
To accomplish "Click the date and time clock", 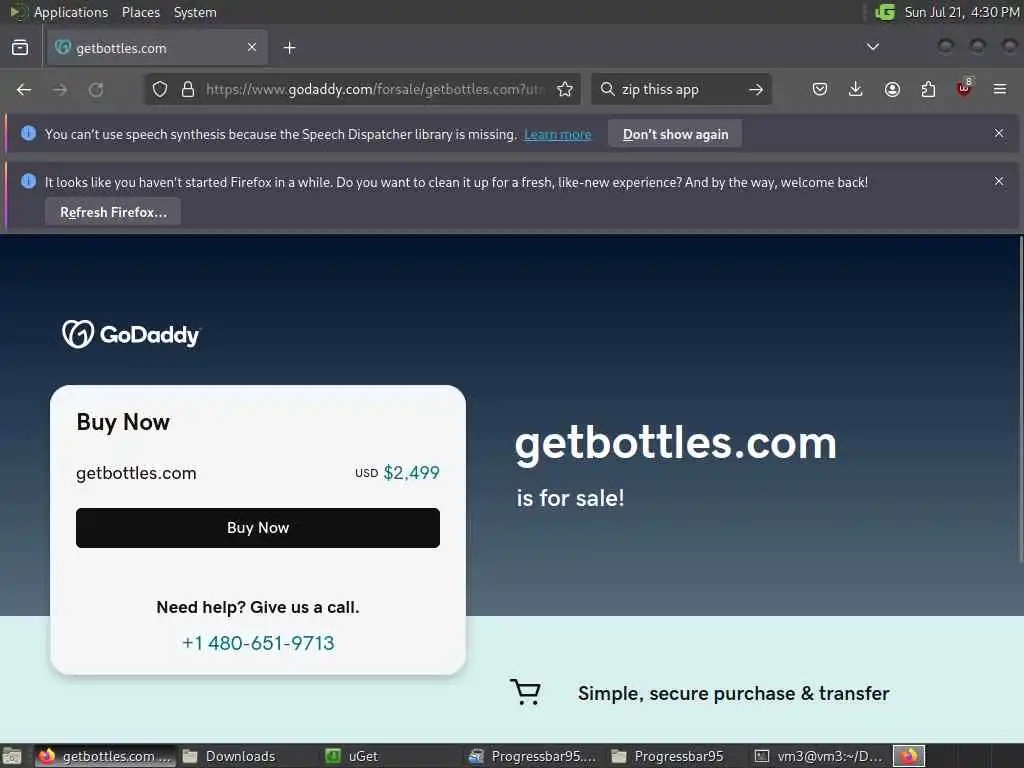I will point(961,12).
